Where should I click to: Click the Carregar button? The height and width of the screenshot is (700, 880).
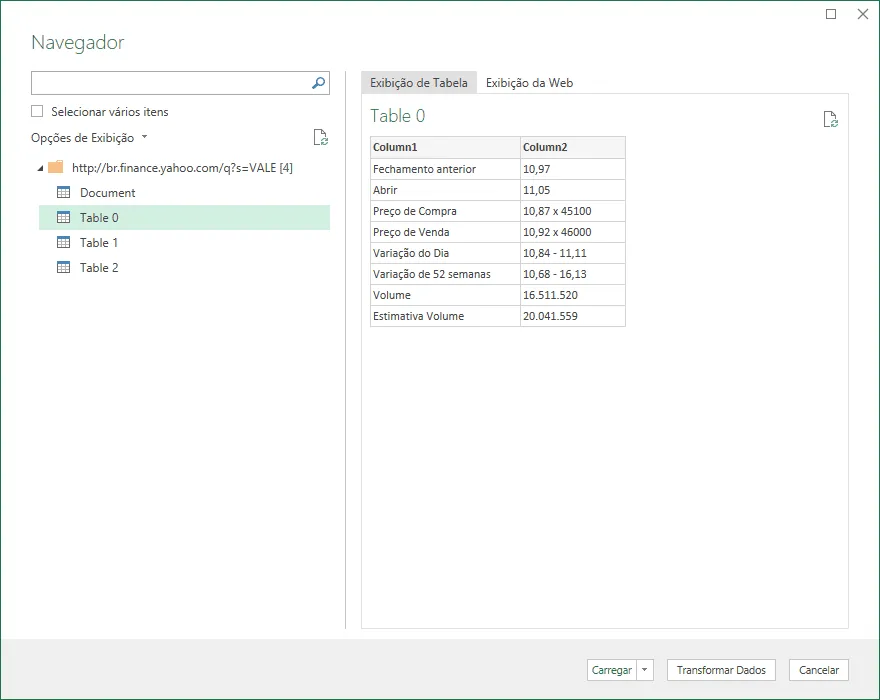coord(612,670)
